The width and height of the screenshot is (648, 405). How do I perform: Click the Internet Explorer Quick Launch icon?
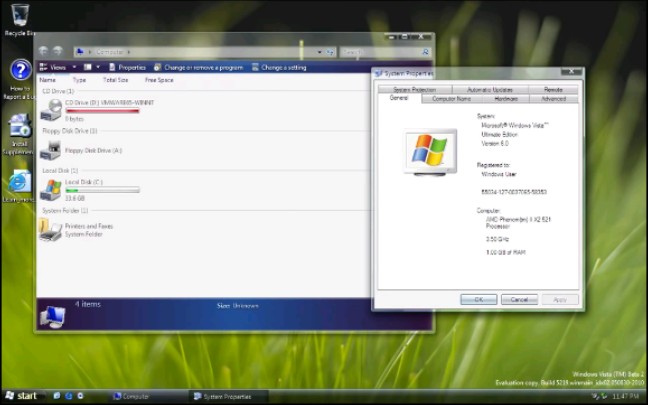point(69,396)
